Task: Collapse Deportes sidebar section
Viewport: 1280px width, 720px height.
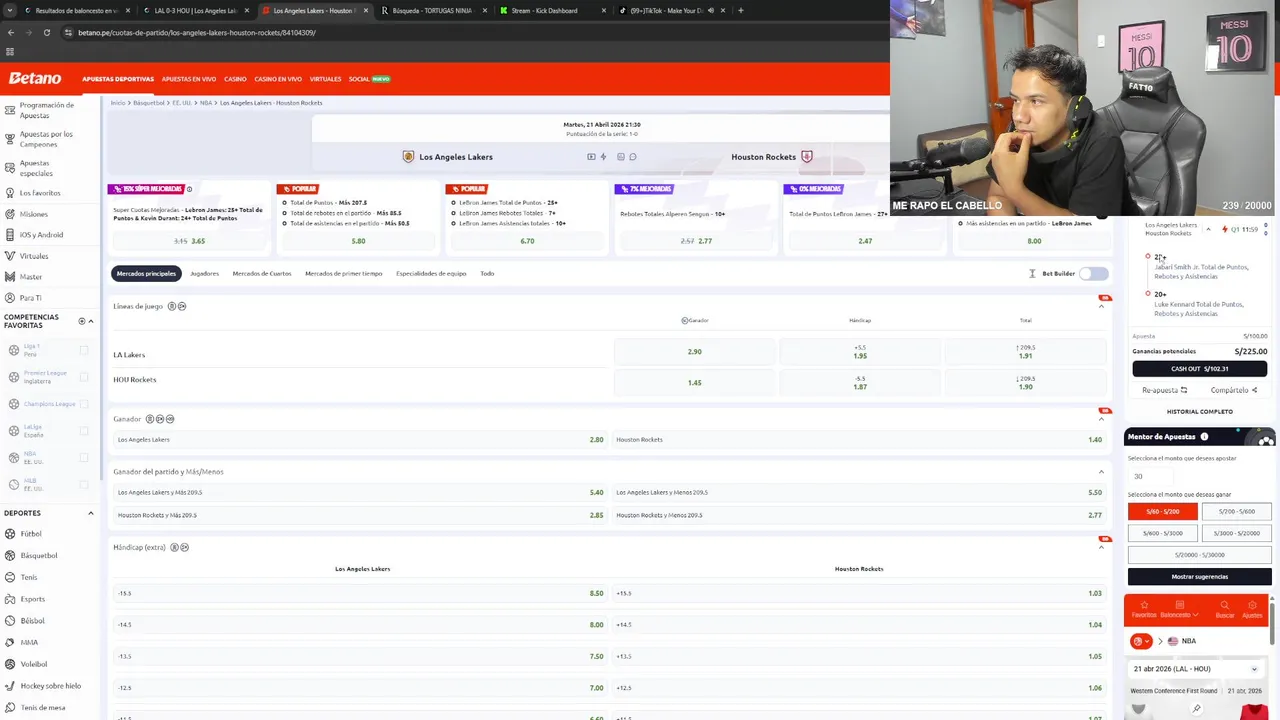Action: coord(91,513)
